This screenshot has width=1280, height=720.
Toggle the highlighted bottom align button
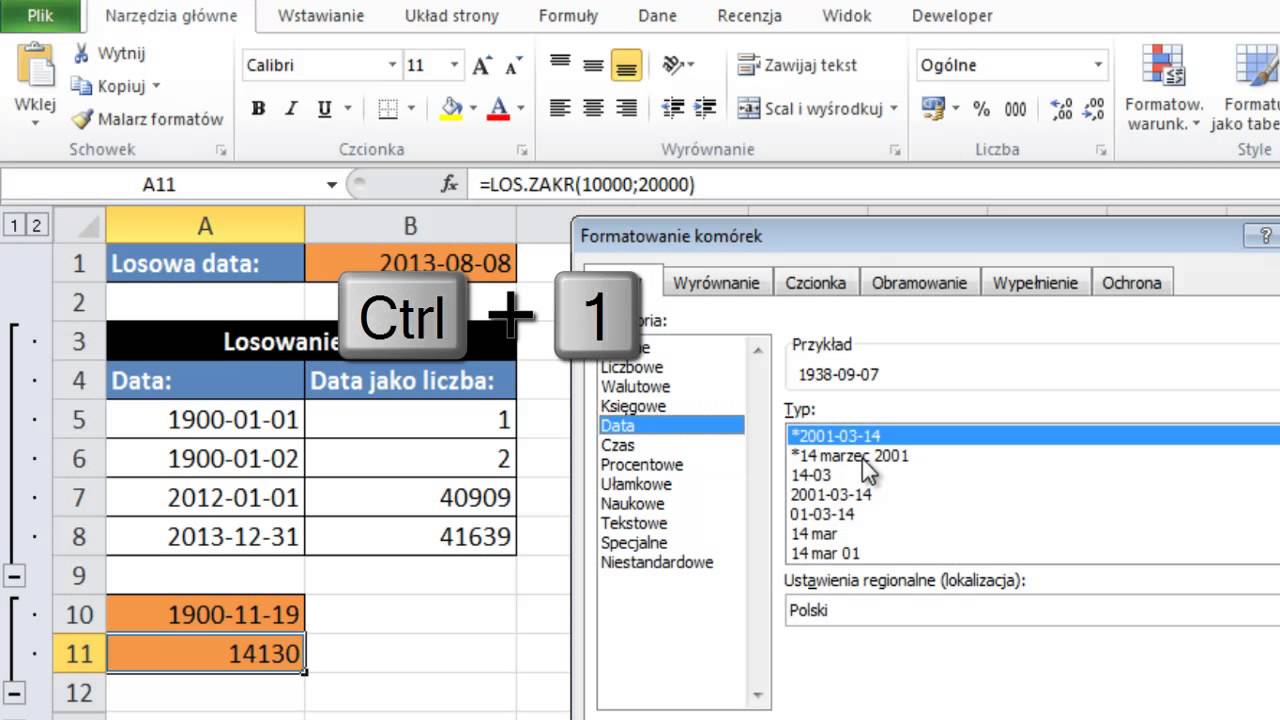(x=626, y=65)
